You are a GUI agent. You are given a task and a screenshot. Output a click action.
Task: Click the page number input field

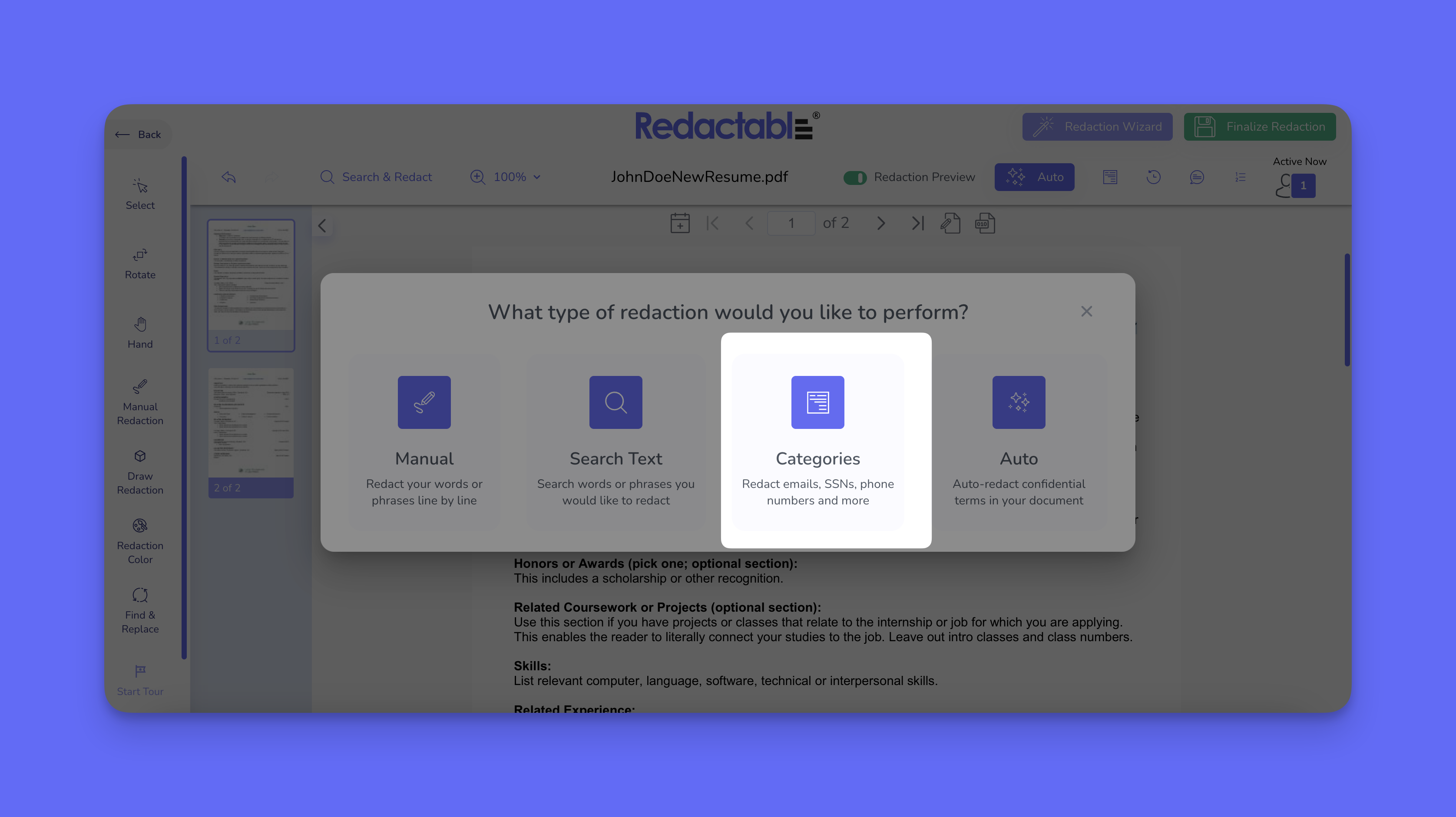click(791, 223)
